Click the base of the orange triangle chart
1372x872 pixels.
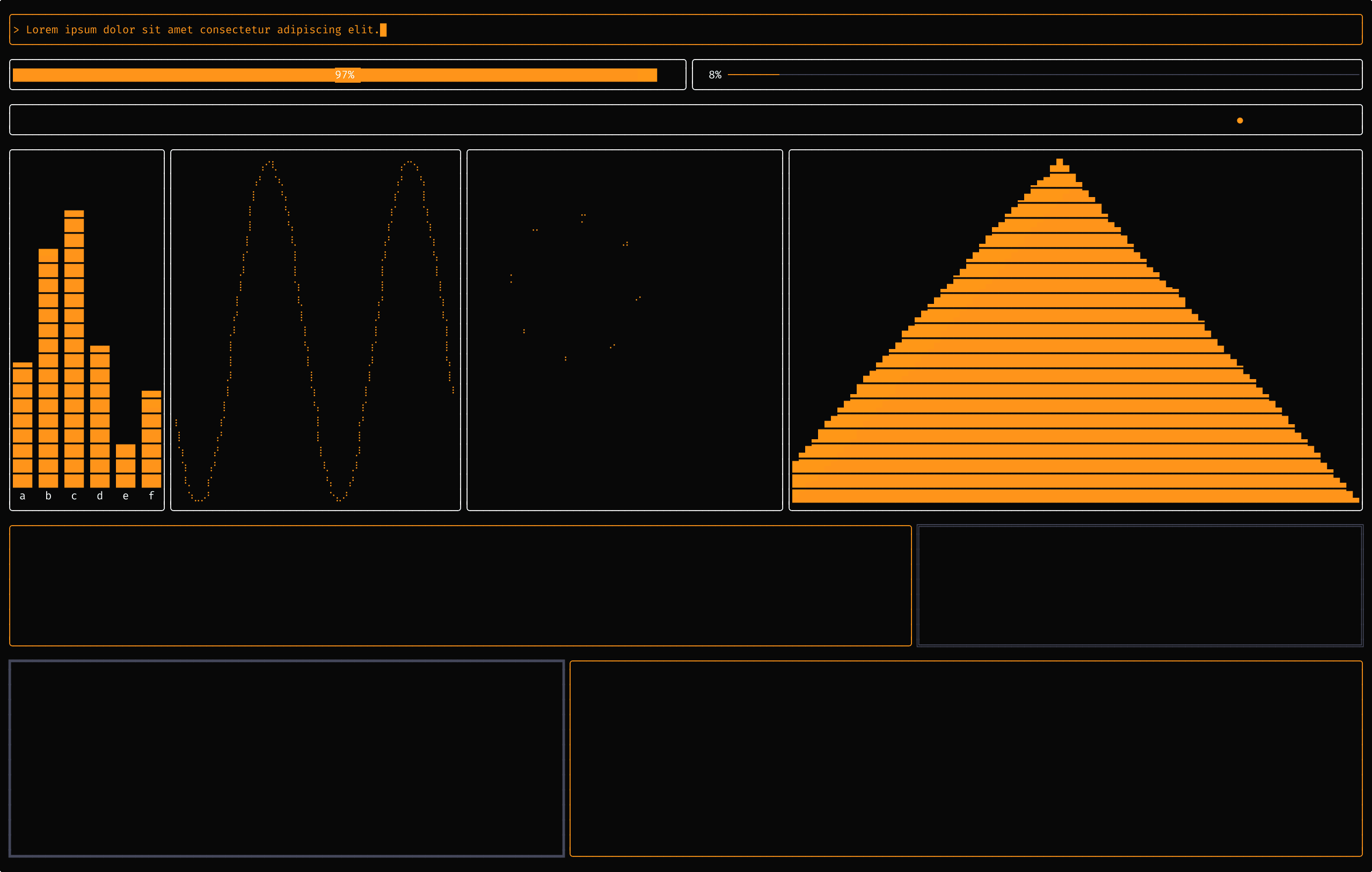[x=1075, y=497]
